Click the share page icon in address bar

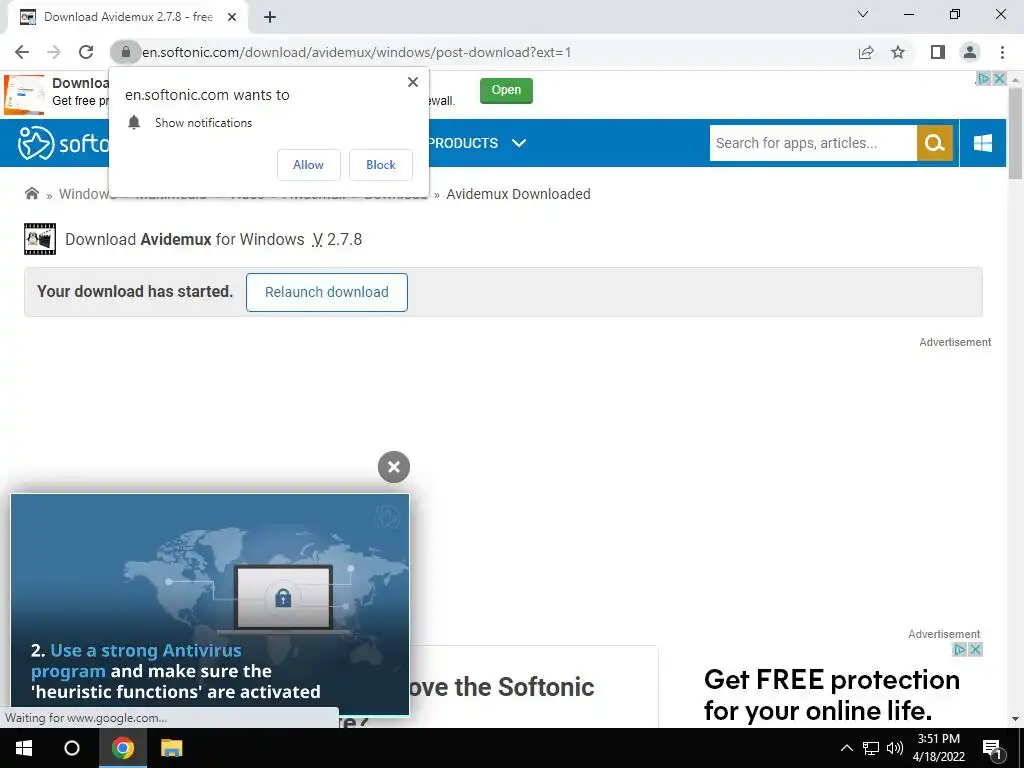pyautogui.click(x=866, y=52)
